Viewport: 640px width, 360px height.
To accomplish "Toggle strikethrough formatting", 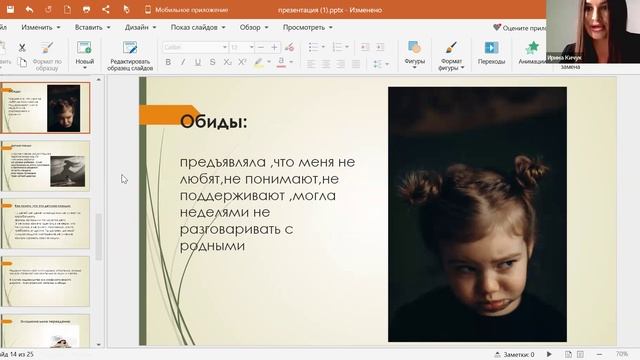I will pos(212,62).
